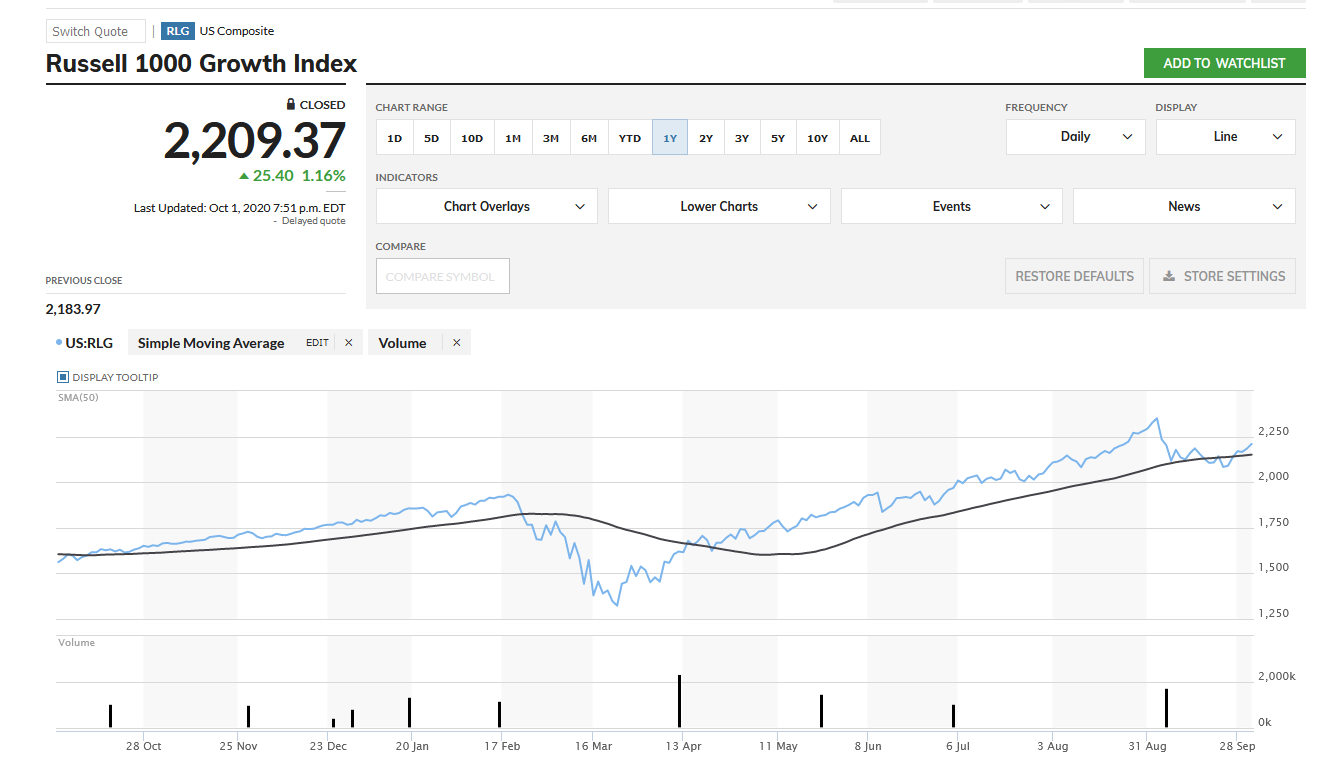The height and width of the screenshot is (774, 1326).
Task: Open the Display Line dropdown
Action: click(1225, 137)
